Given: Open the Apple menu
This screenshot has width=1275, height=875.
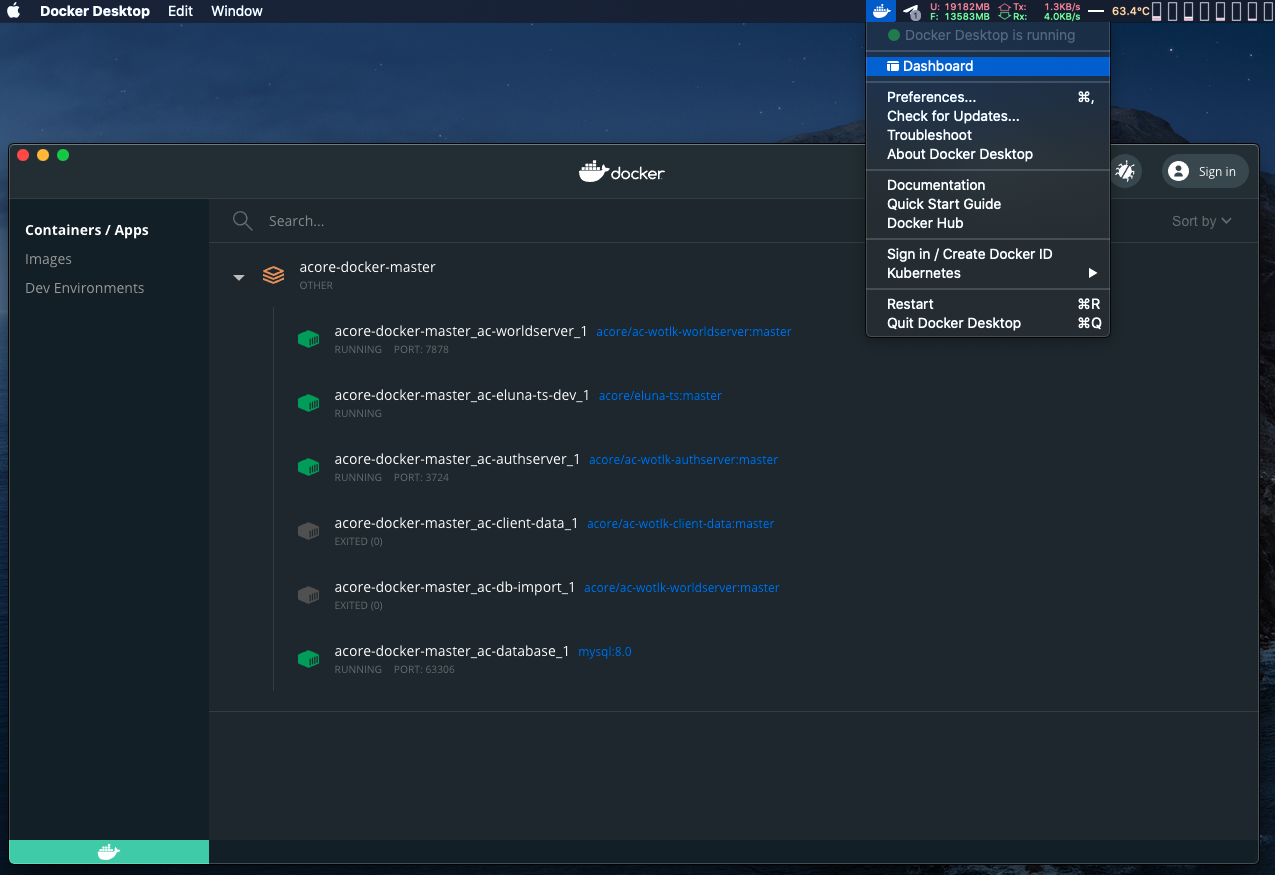Looking at the screenshot, I should coord(14,11).
